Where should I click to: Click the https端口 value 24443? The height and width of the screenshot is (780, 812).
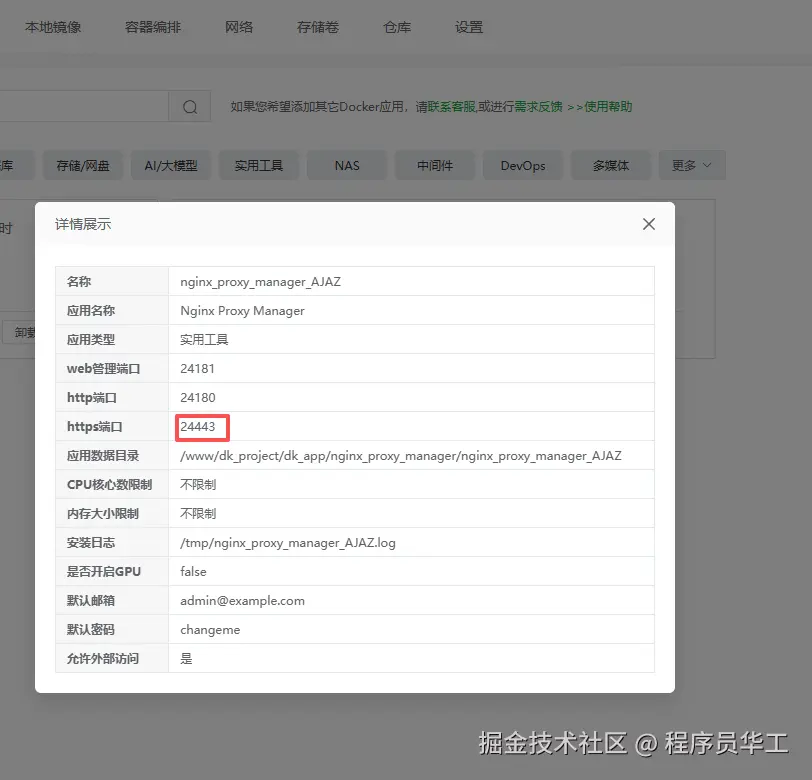tap(198, 427)
